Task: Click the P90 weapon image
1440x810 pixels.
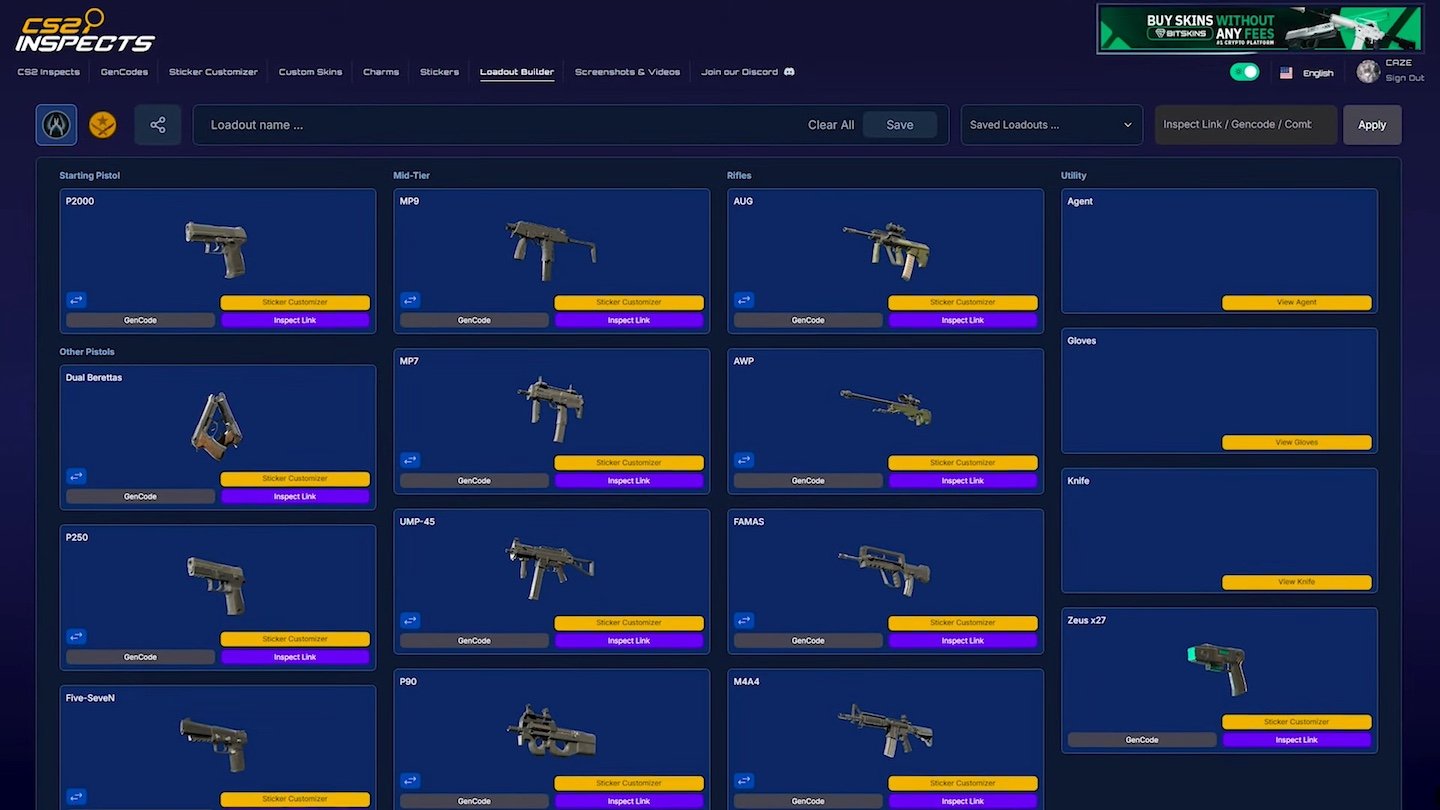Action: [551, 731]
